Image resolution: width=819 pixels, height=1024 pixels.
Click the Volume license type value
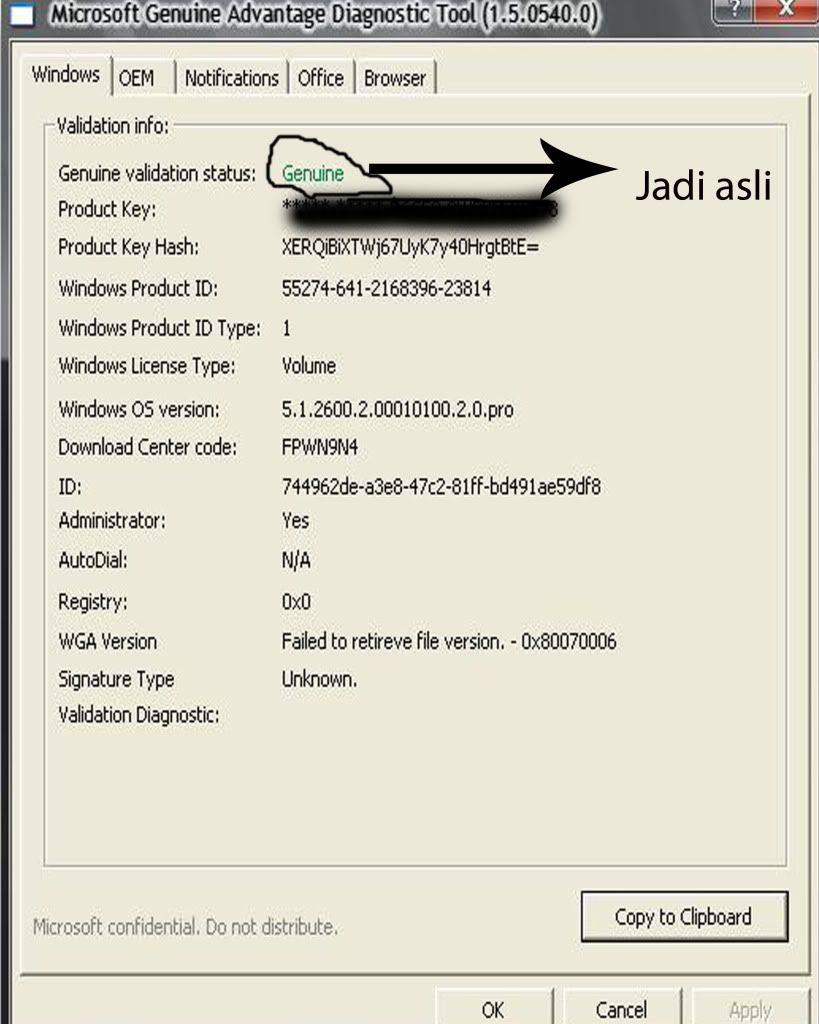[309, 366]
